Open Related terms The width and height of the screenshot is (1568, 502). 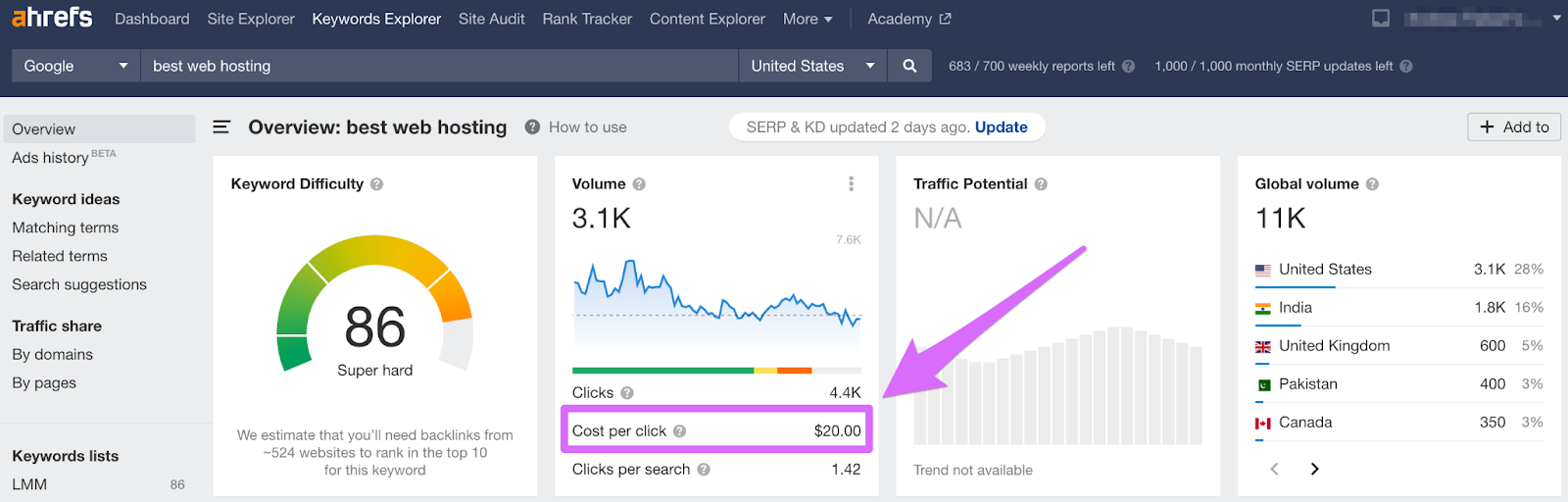tap(60, 256)
